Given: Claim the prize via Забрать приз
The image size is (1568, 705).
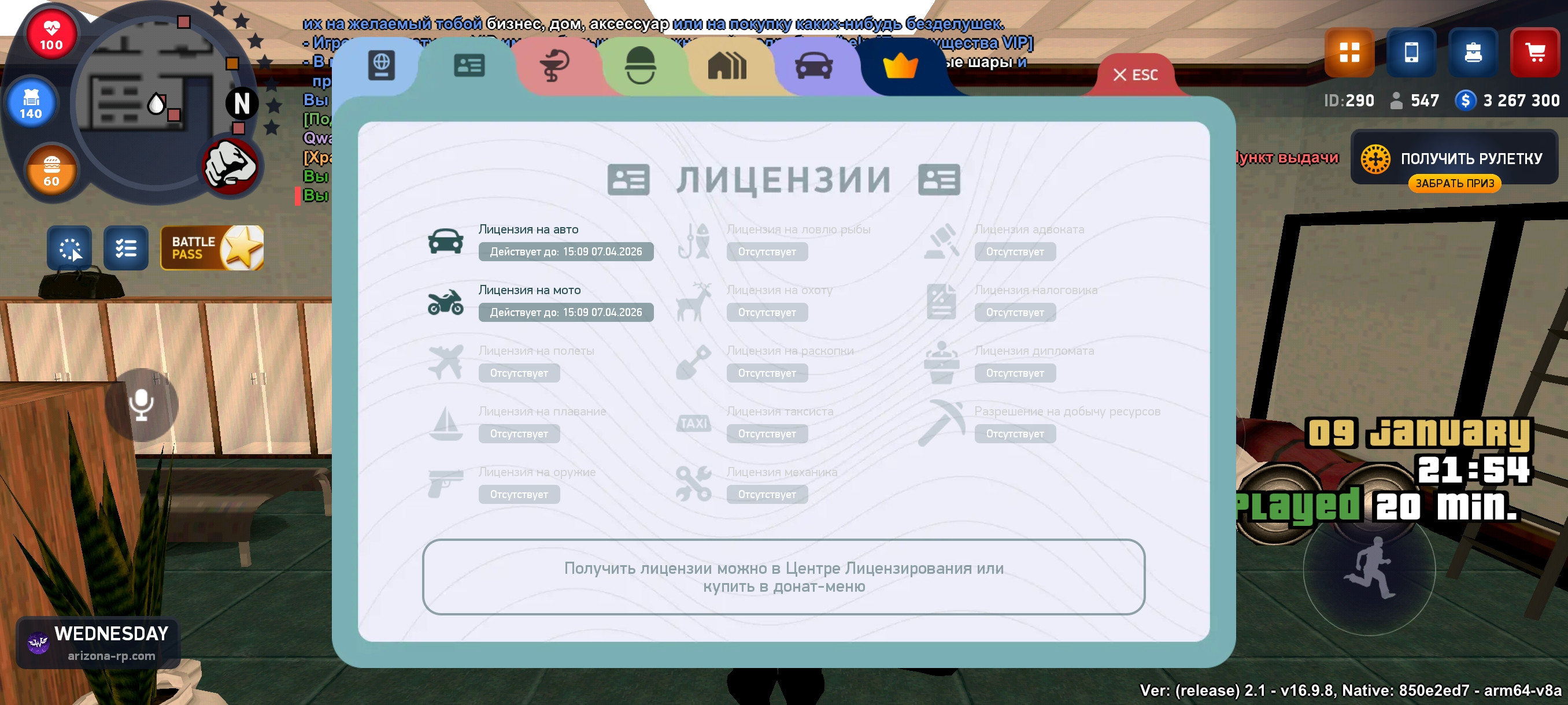Looking at the screenshot, I should pos(1454,184).
